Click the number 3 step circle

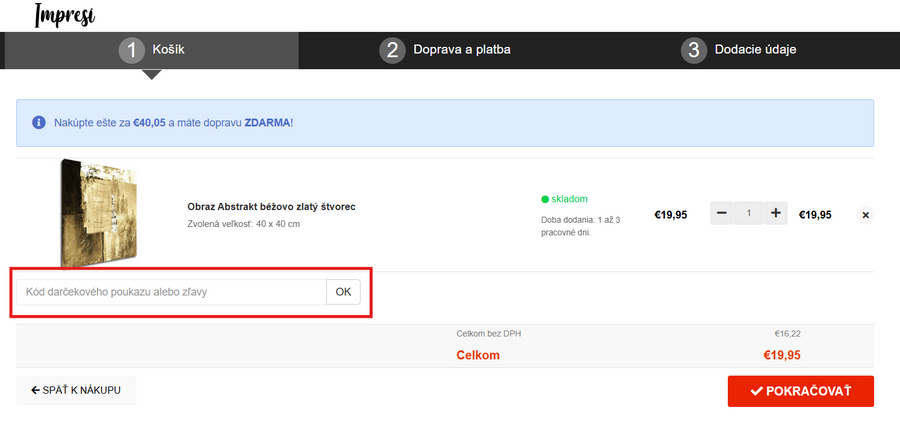[x=694, y=50]
